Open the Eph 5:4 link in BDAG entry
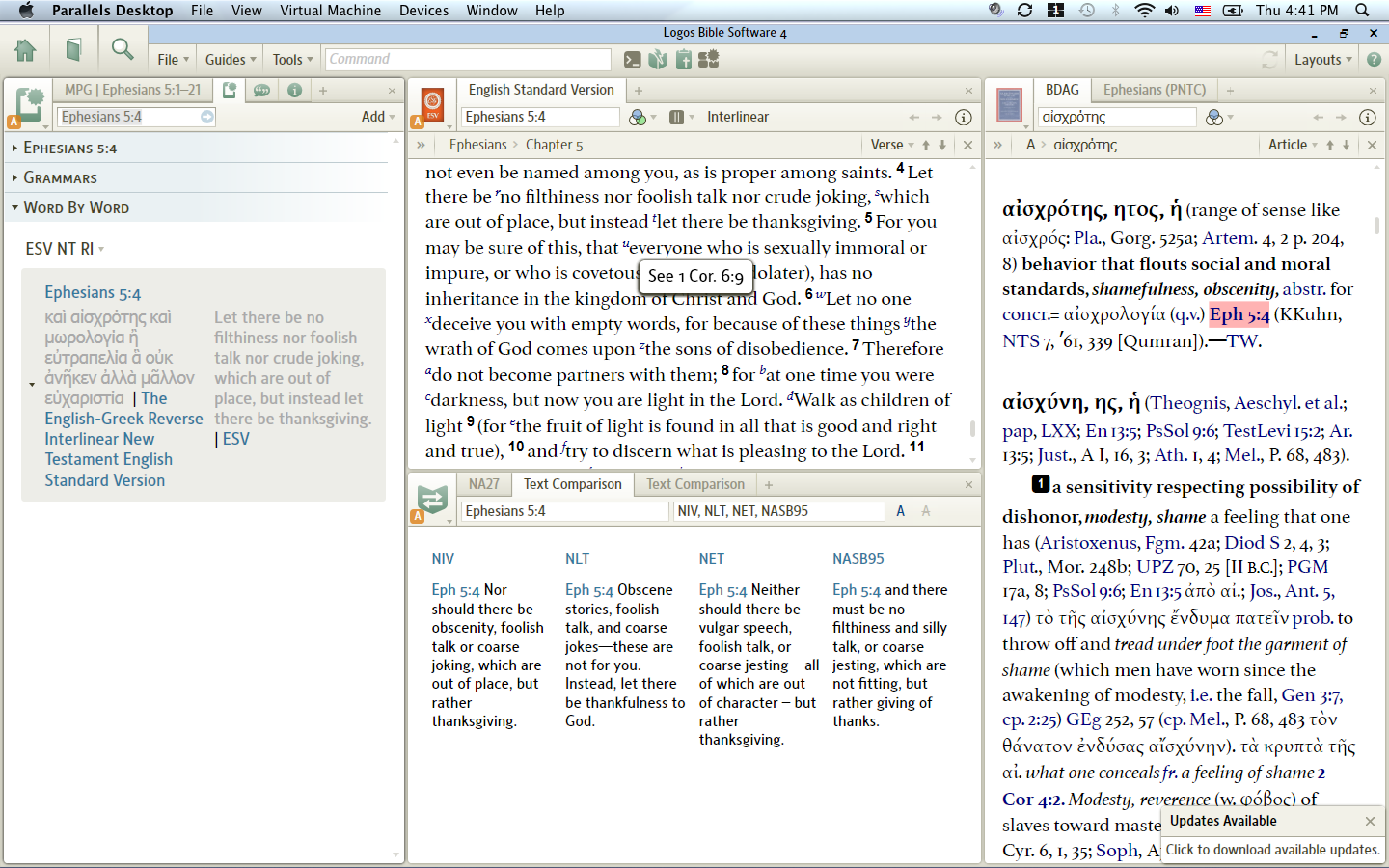Screen dimensions: 1389x868 (1239, 314)
